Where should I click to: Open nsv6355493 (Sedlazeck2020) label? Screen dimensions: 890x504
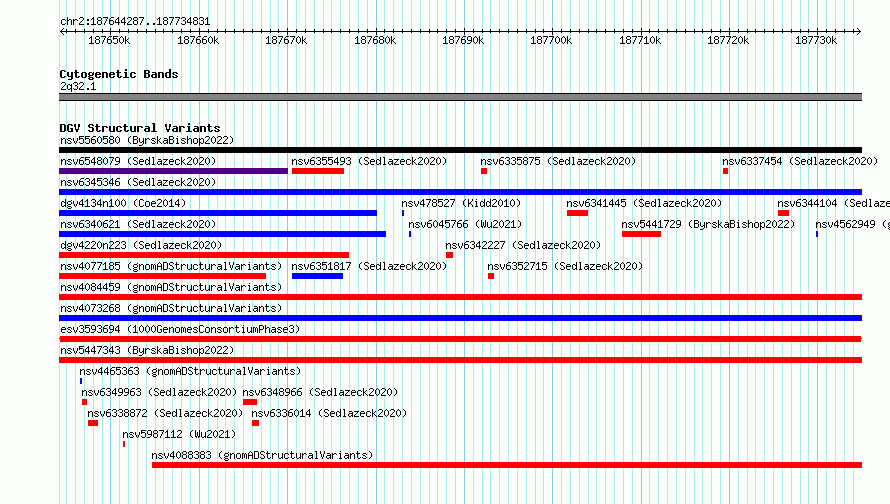369,161
